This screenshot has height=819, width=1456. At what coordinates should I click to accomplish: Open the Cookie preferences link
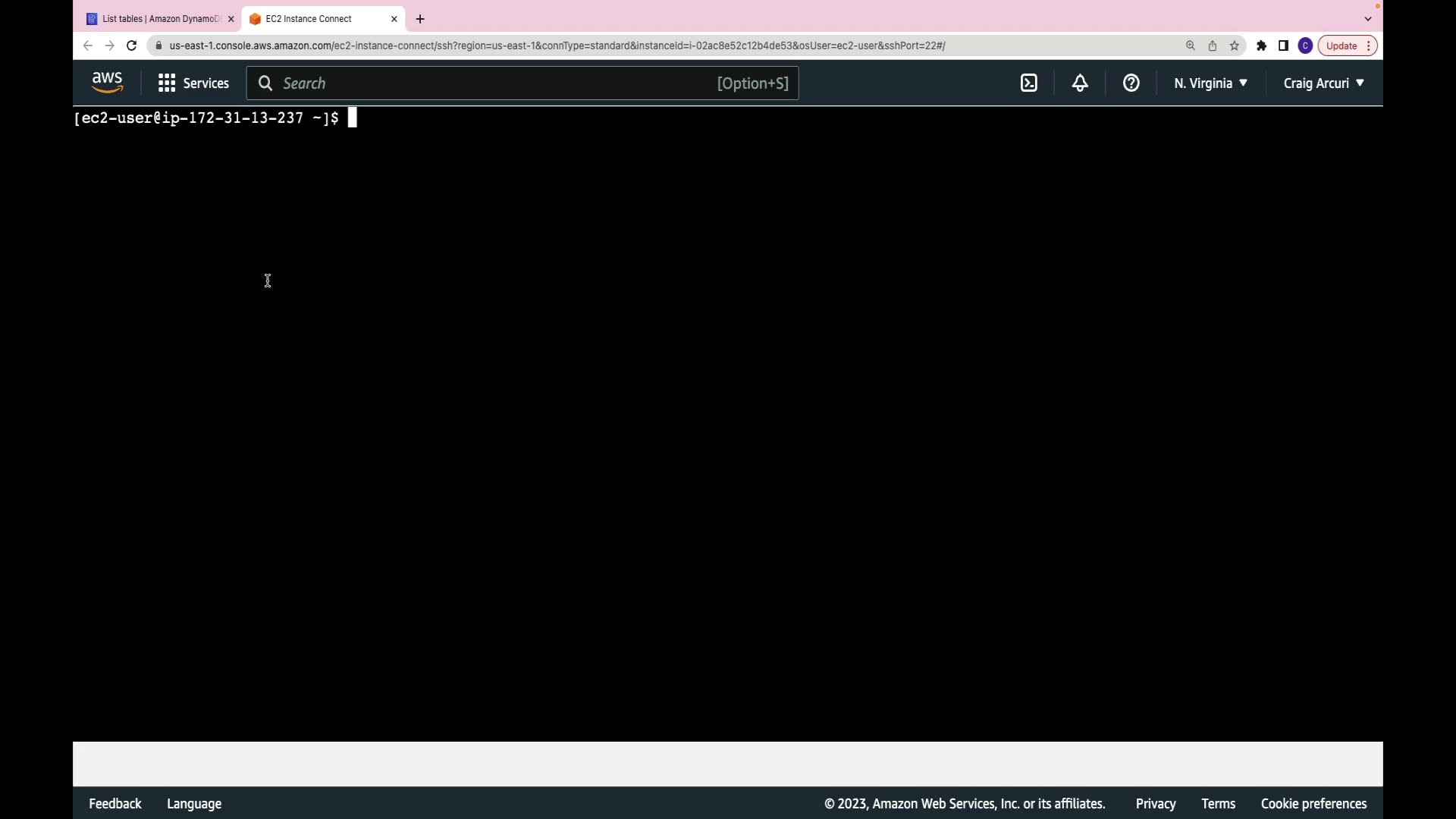1313,804
